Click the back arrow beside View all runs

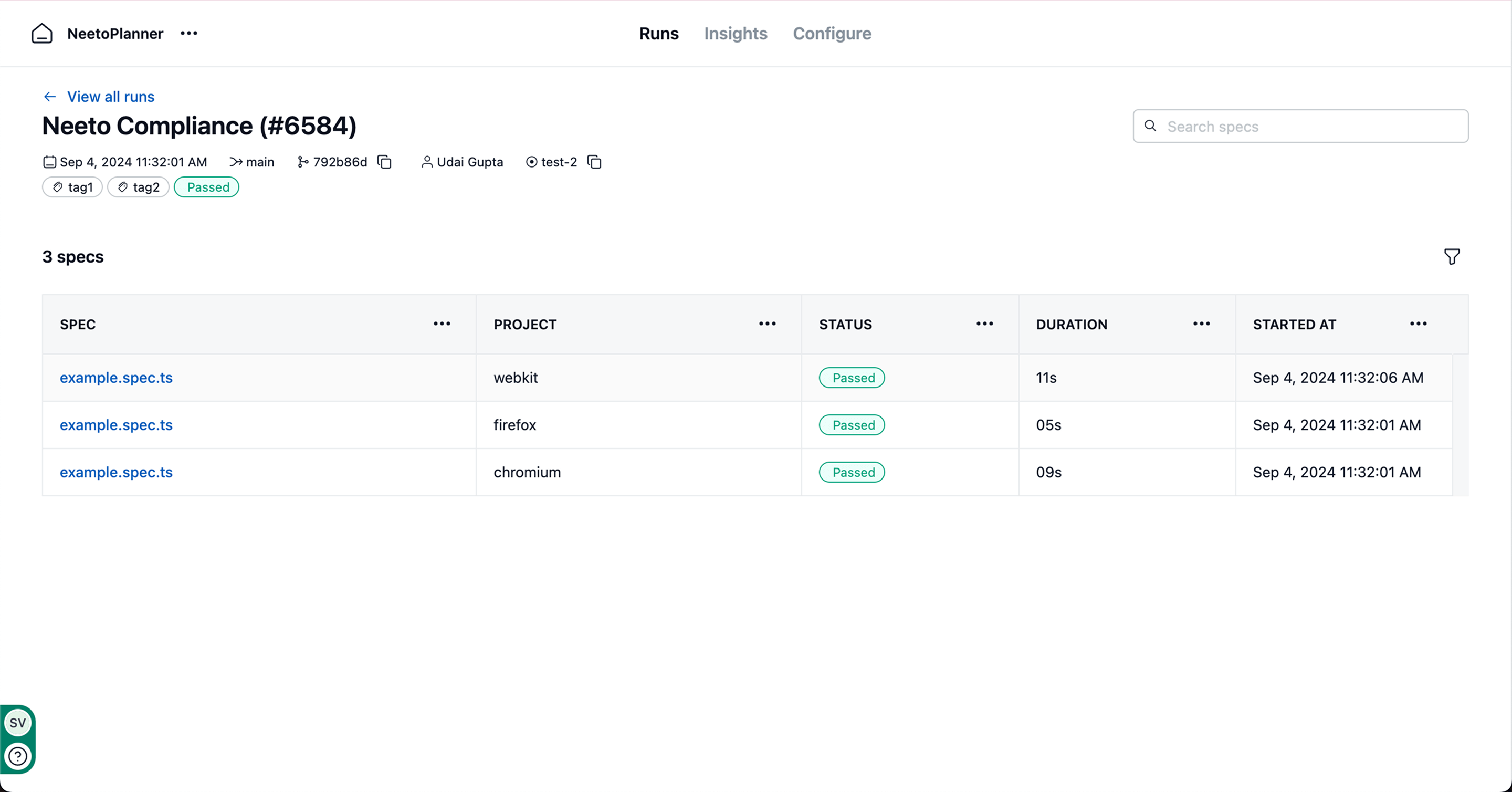[50, 97]
